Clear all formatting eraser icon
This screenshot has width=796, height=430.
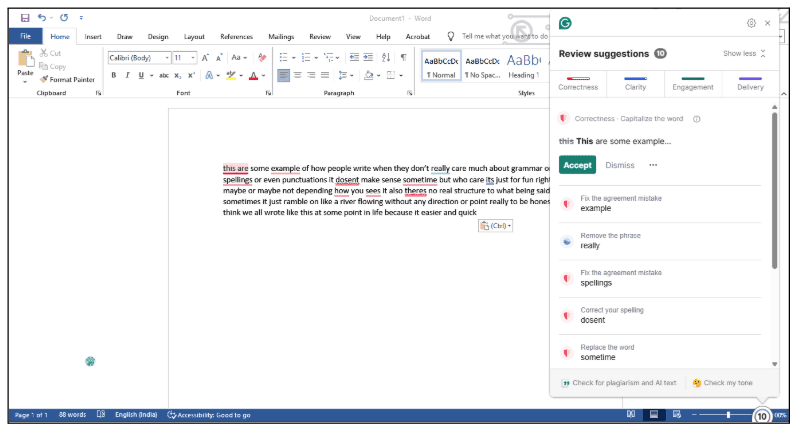pyautogui.click(x=261, y=58)
